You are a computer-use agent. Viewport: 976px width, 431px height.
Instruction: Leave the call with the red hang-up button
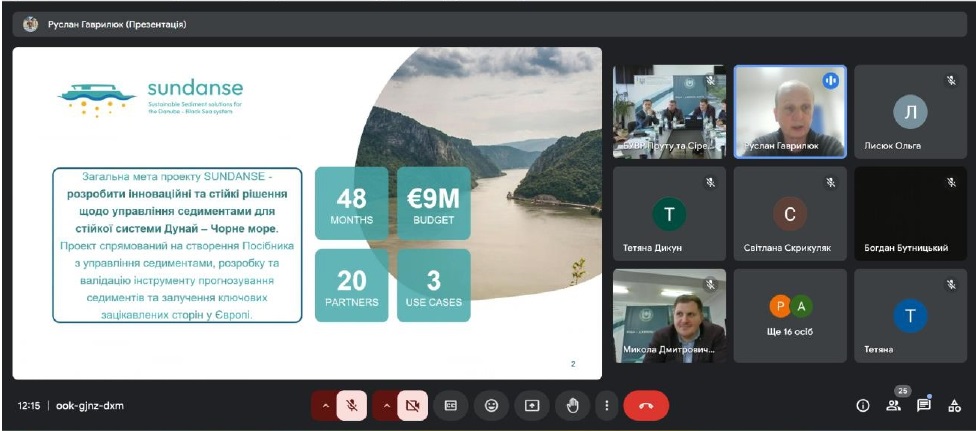tap(646, 406)
